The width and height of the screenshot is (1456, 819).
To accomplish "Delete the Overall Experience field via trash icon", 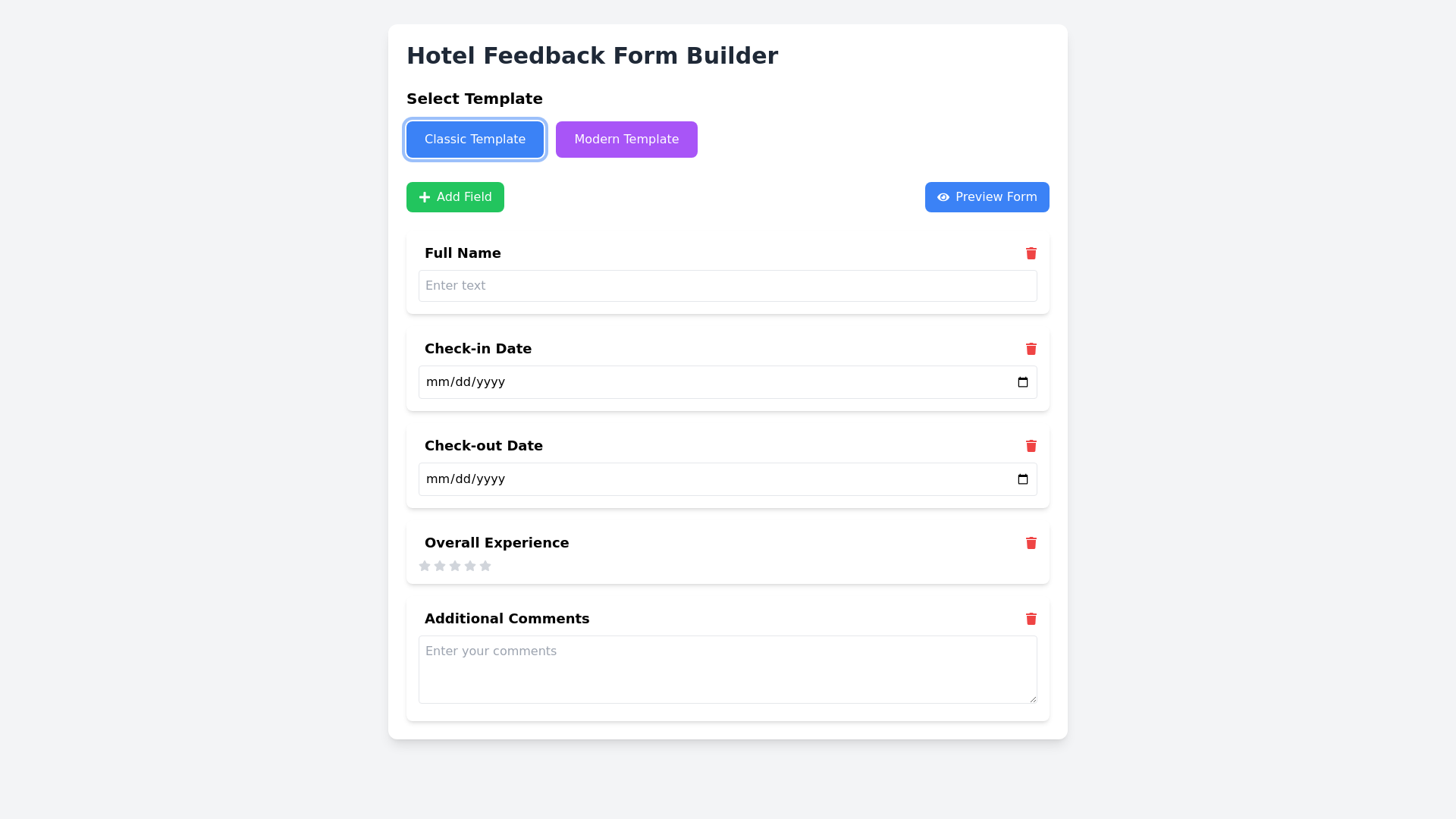I will (x=1031, y=543).
